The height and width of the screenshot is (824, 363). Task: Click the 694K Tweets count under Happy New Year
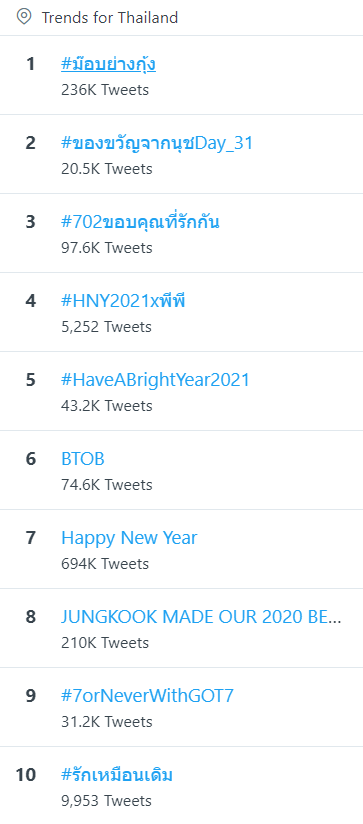(x=105, y=564)
